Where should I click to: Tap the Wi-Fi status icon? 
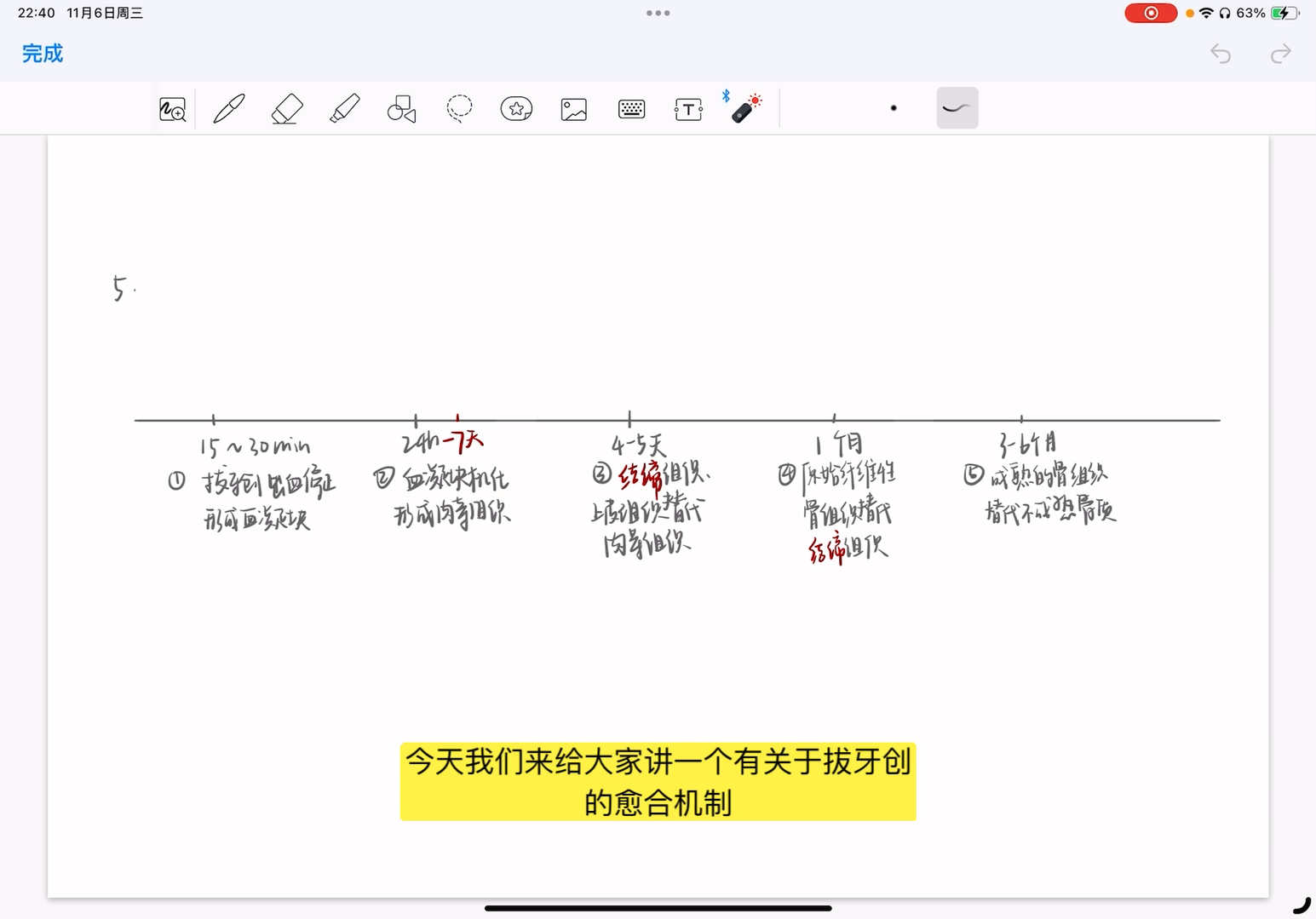tap(1206, 13)
